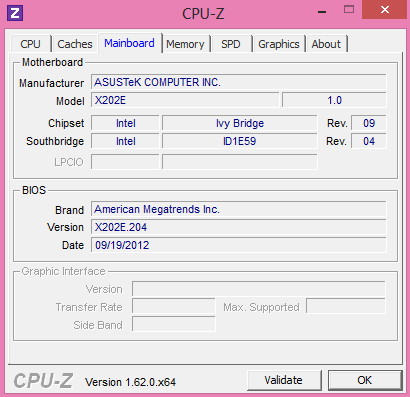This screenshot has height=397, width=410.
Task: Open the CPU tab
Action: pyautogui.click(x=31, y=44)
